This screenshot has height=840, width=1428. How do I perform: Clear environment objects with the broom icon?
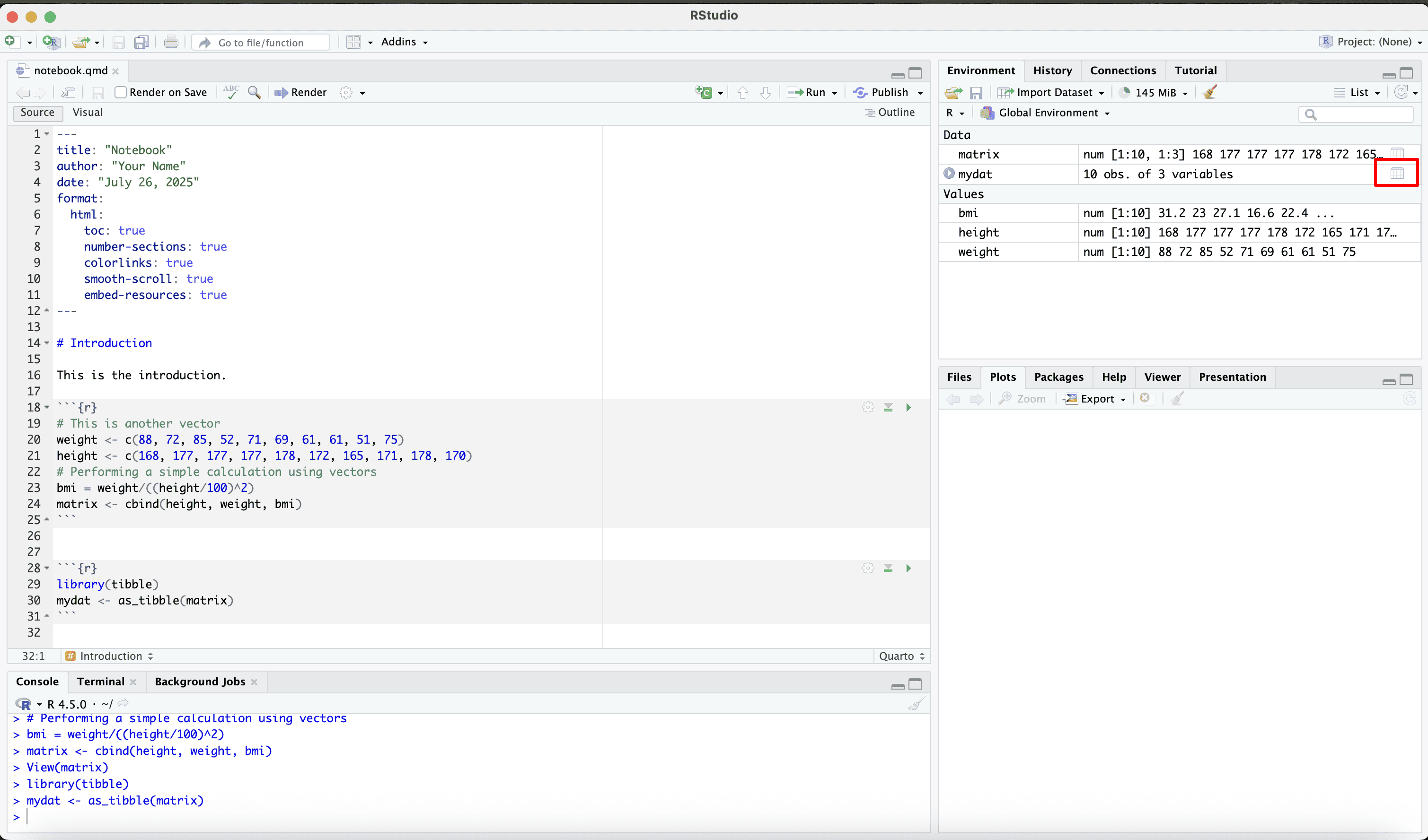click(x=1210, y=92)
